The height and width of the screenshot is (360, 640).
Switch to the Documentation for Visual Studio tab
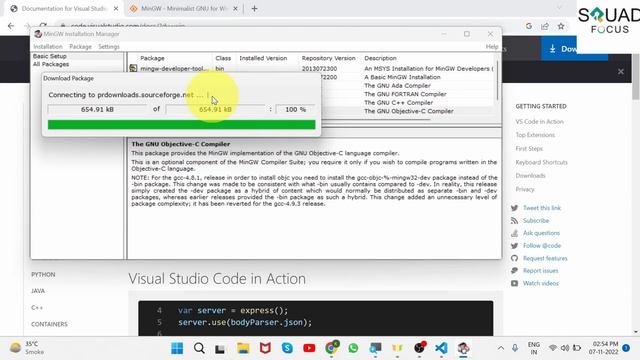tap(64, 9)
